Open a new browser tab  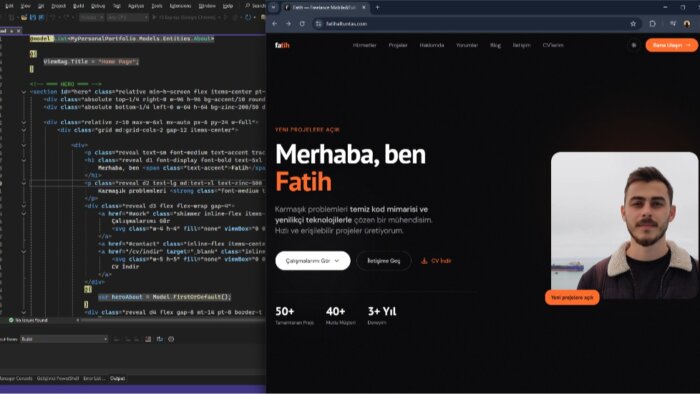click(377, 7)
